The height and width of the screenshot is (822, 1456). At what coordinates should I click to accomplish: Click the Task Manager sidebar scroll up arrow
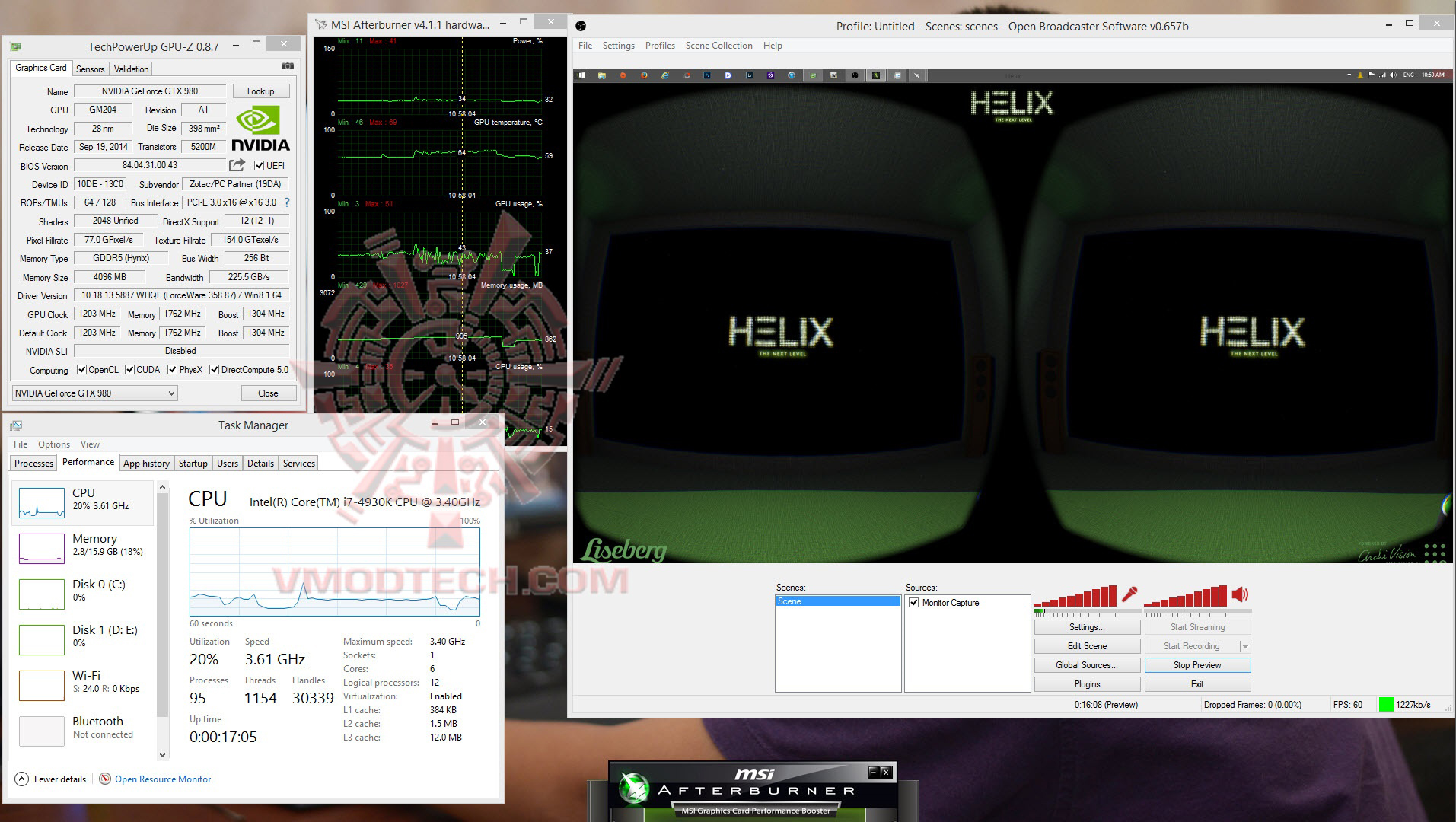(162, 487)
